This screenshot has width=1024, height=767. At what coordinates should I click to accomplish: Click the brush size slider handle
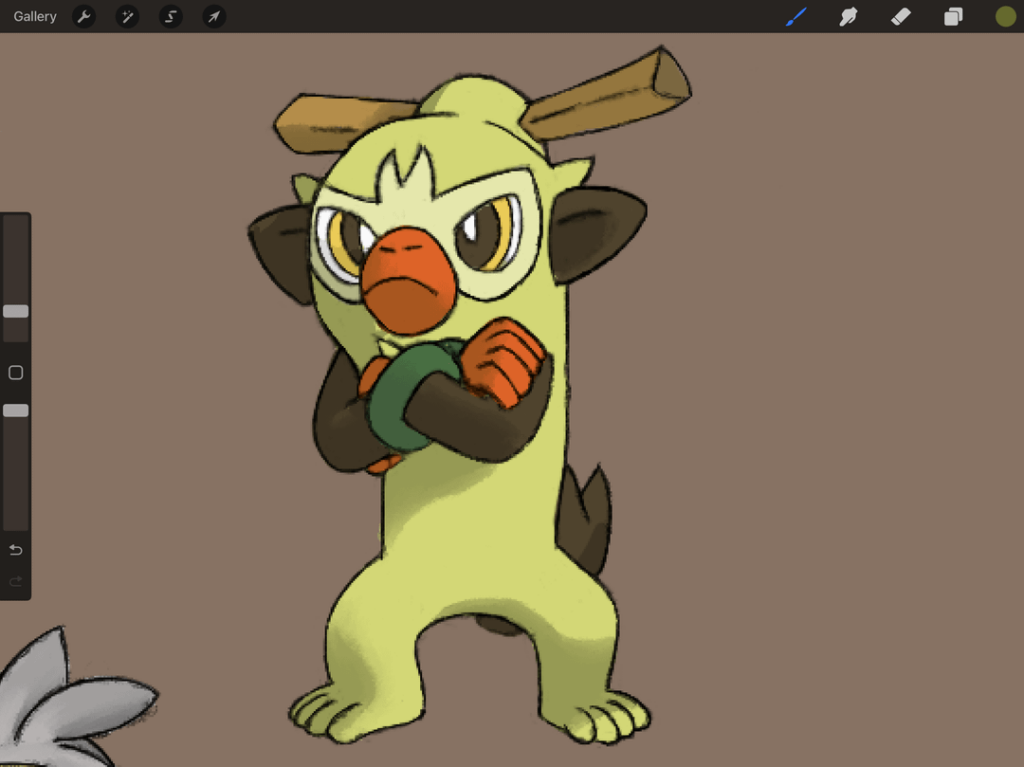point(16,311)
